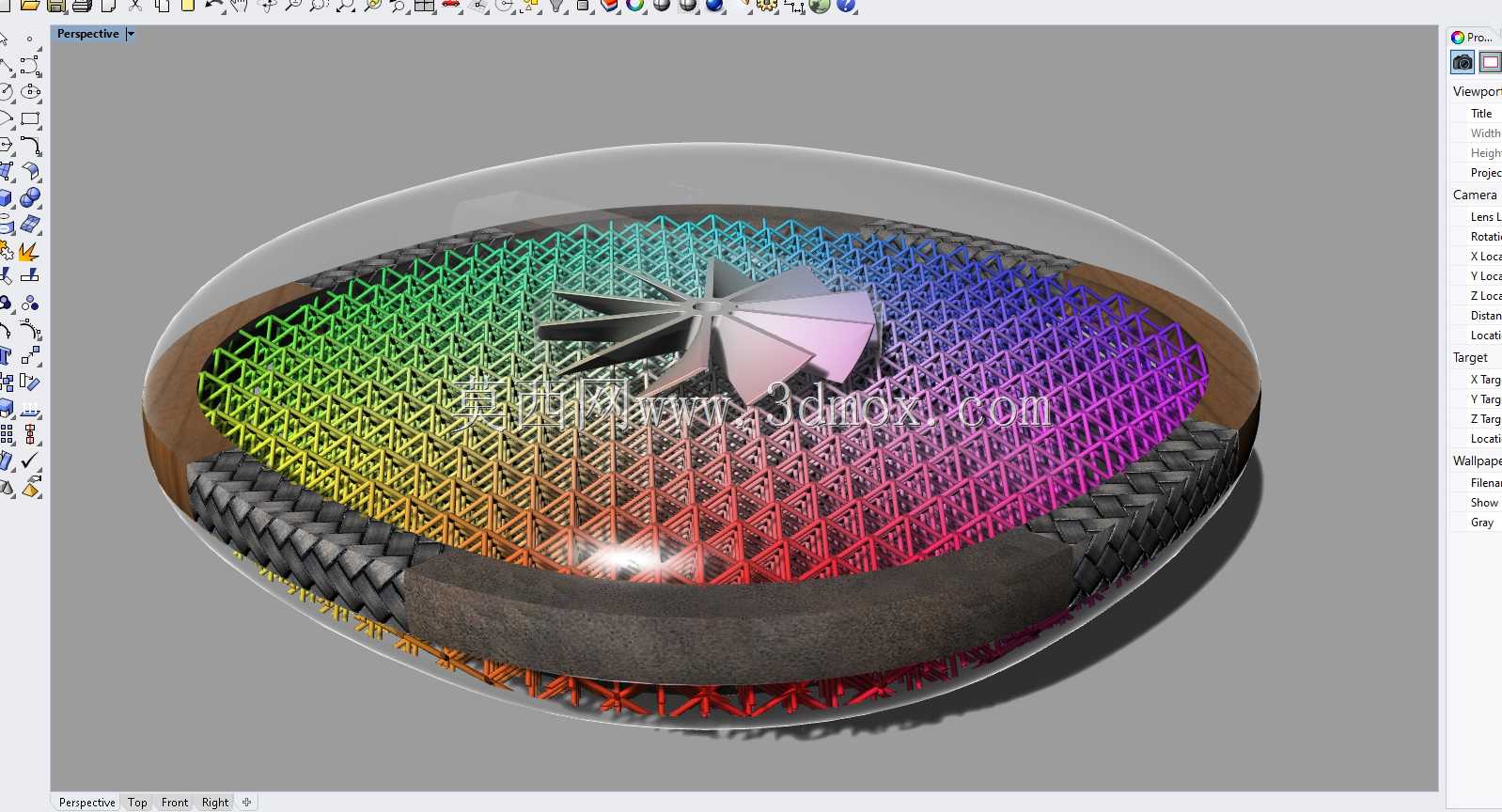Click the Perspective viewport title label

(x=88, y=34)
